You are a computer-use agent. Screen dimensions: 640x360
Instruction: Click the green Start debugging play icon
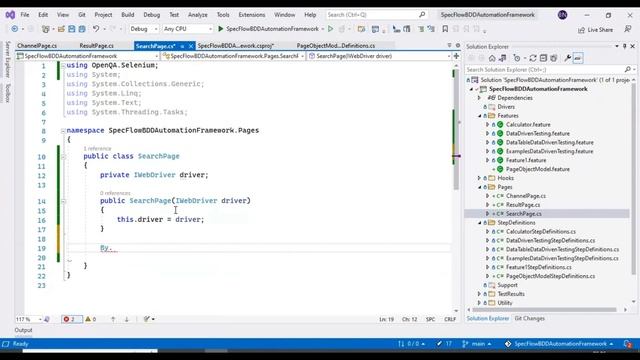click(x=221, y=29)
